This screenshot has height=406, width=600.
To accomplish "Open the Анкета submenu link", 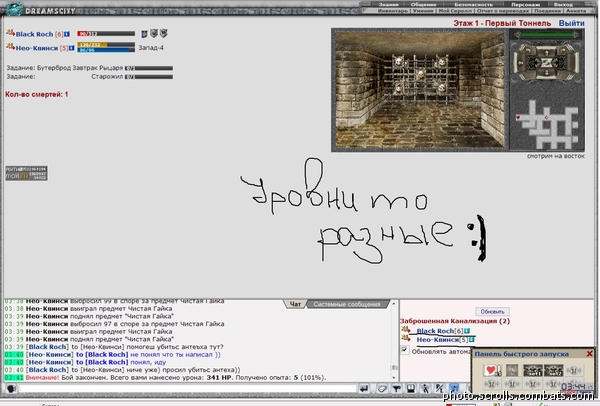I will click(x=576, y=11).
